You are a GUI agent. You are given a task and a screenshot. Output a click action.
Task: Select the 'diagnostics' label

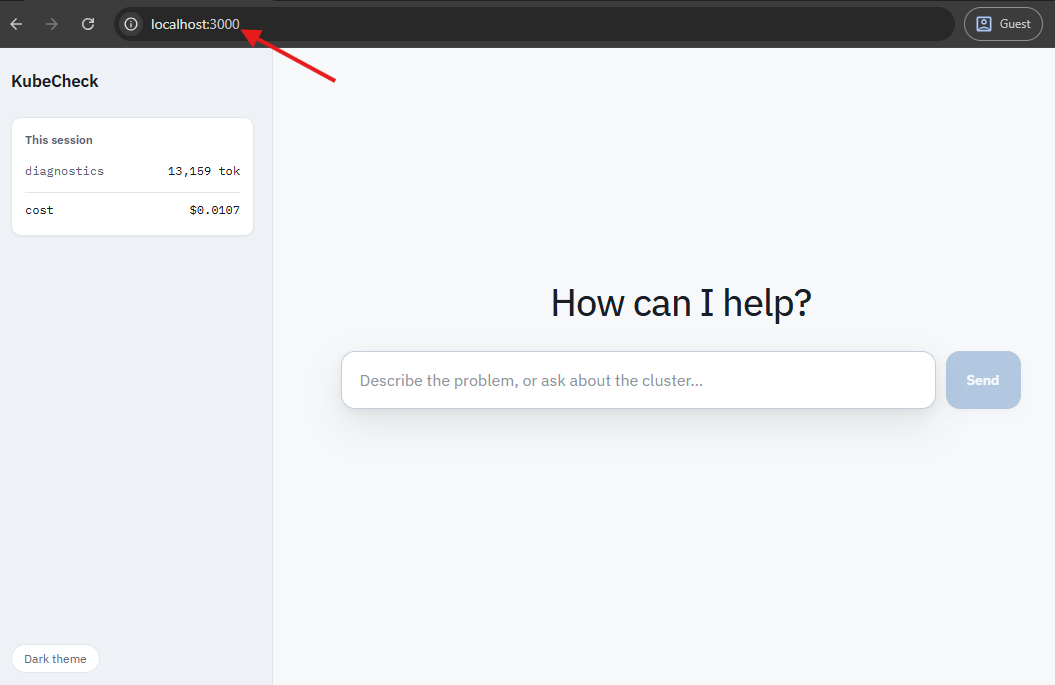point(65,171)
